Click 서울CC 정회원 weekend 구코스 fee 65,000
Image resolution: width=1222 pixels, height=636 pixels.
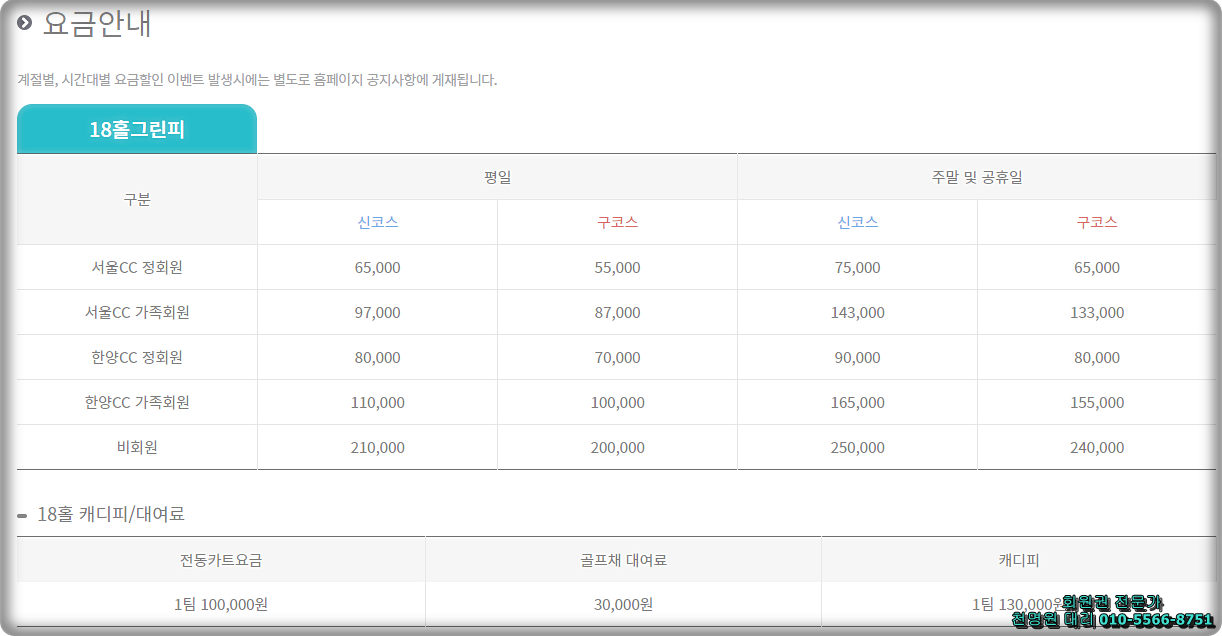(x=1097, y=267)
